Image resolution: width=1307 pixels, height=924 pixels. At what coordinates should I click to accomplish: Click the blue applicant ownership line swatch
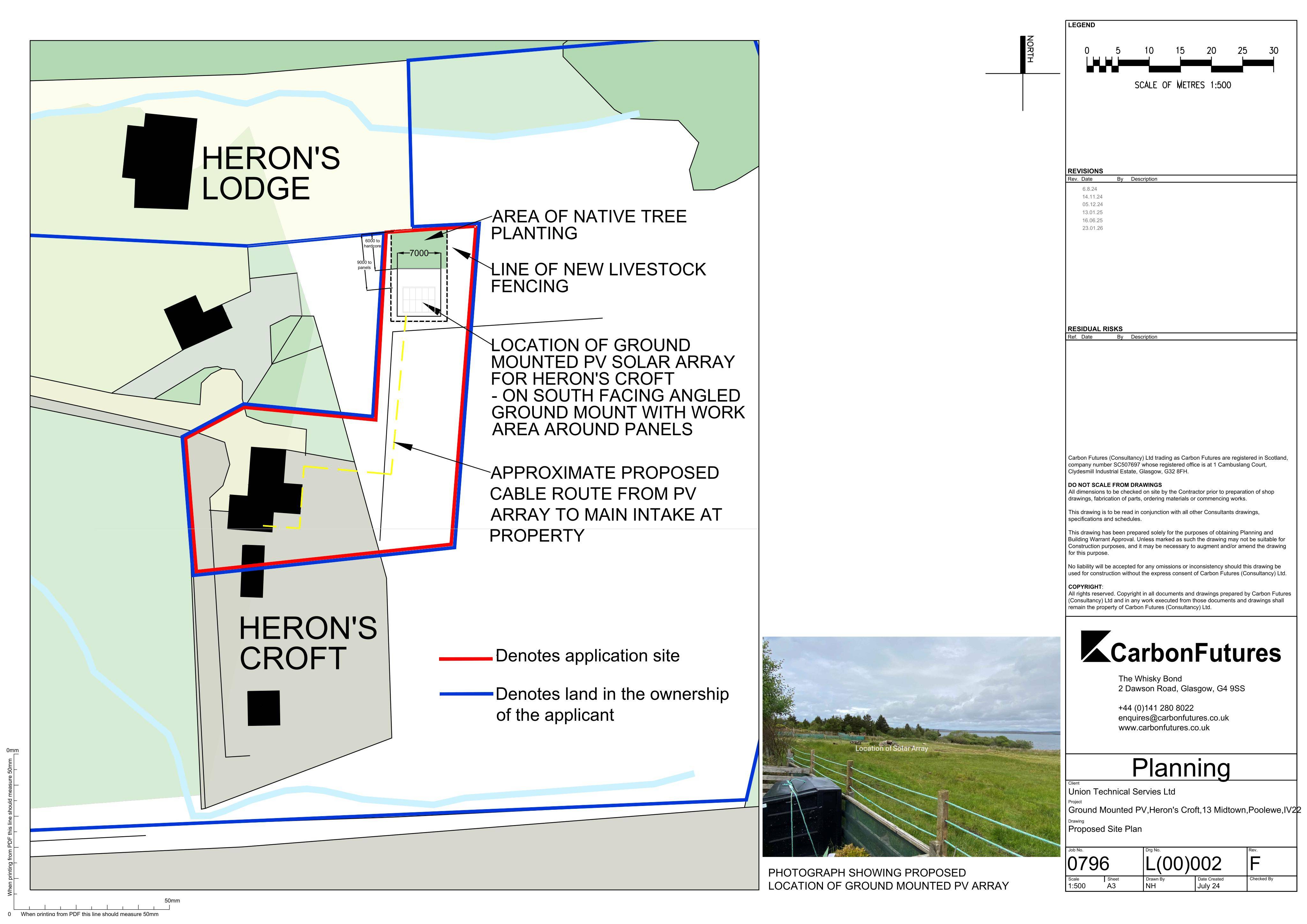click(x=466, y=694)
